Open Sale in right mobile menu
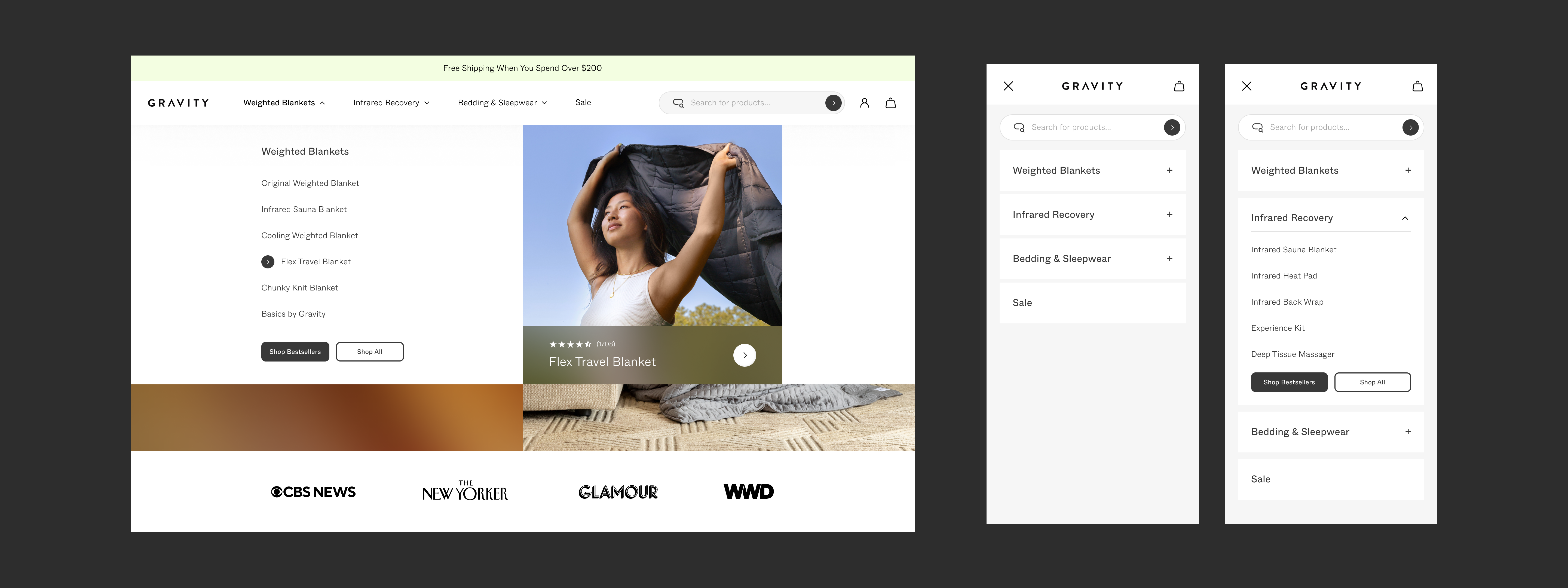The width and height of the screenshot is (1568, 588). tap(1331, 479)
